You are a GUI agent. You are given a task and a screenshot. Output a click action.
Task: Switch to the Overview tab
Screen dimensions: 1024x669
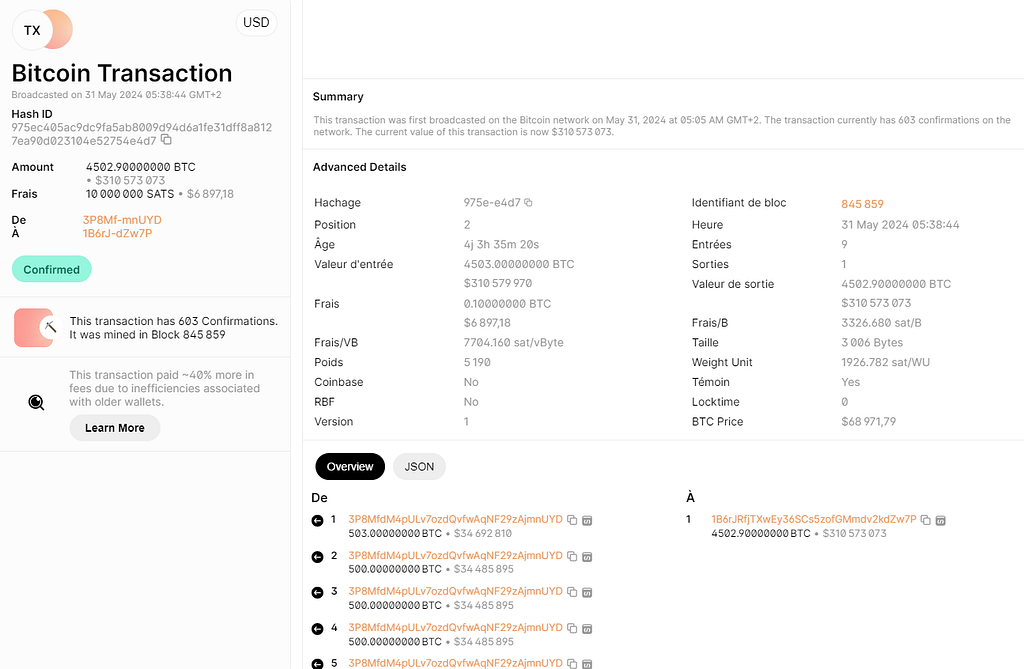(350, 466)
